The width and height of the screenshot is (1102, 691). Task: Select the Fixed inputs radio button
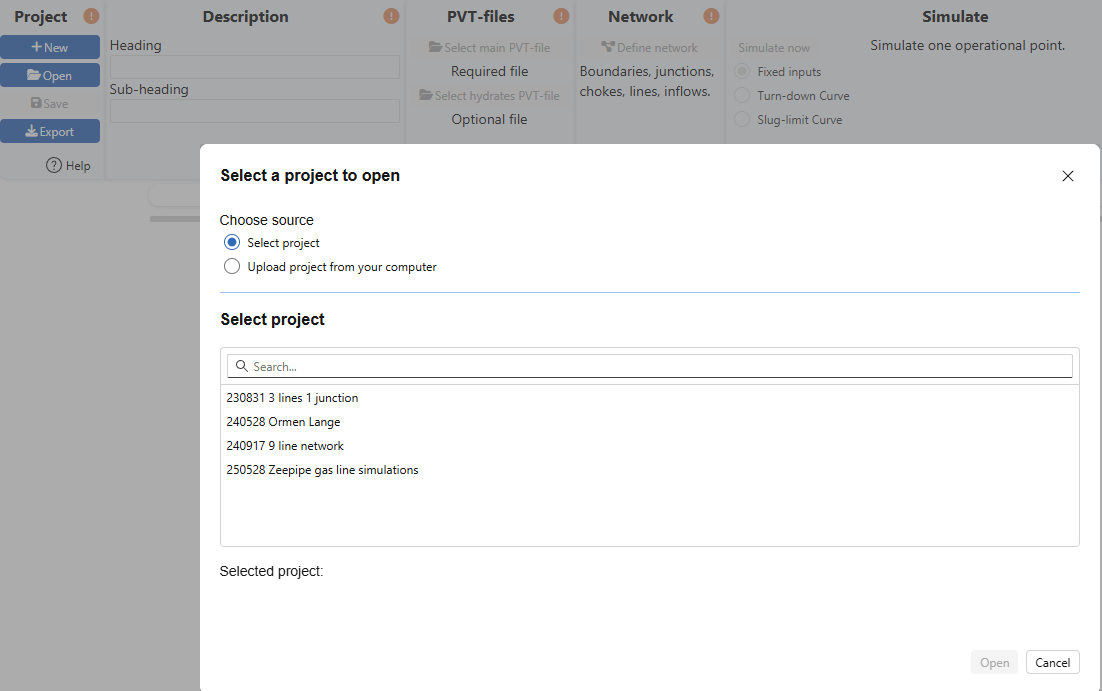point(742,71)
